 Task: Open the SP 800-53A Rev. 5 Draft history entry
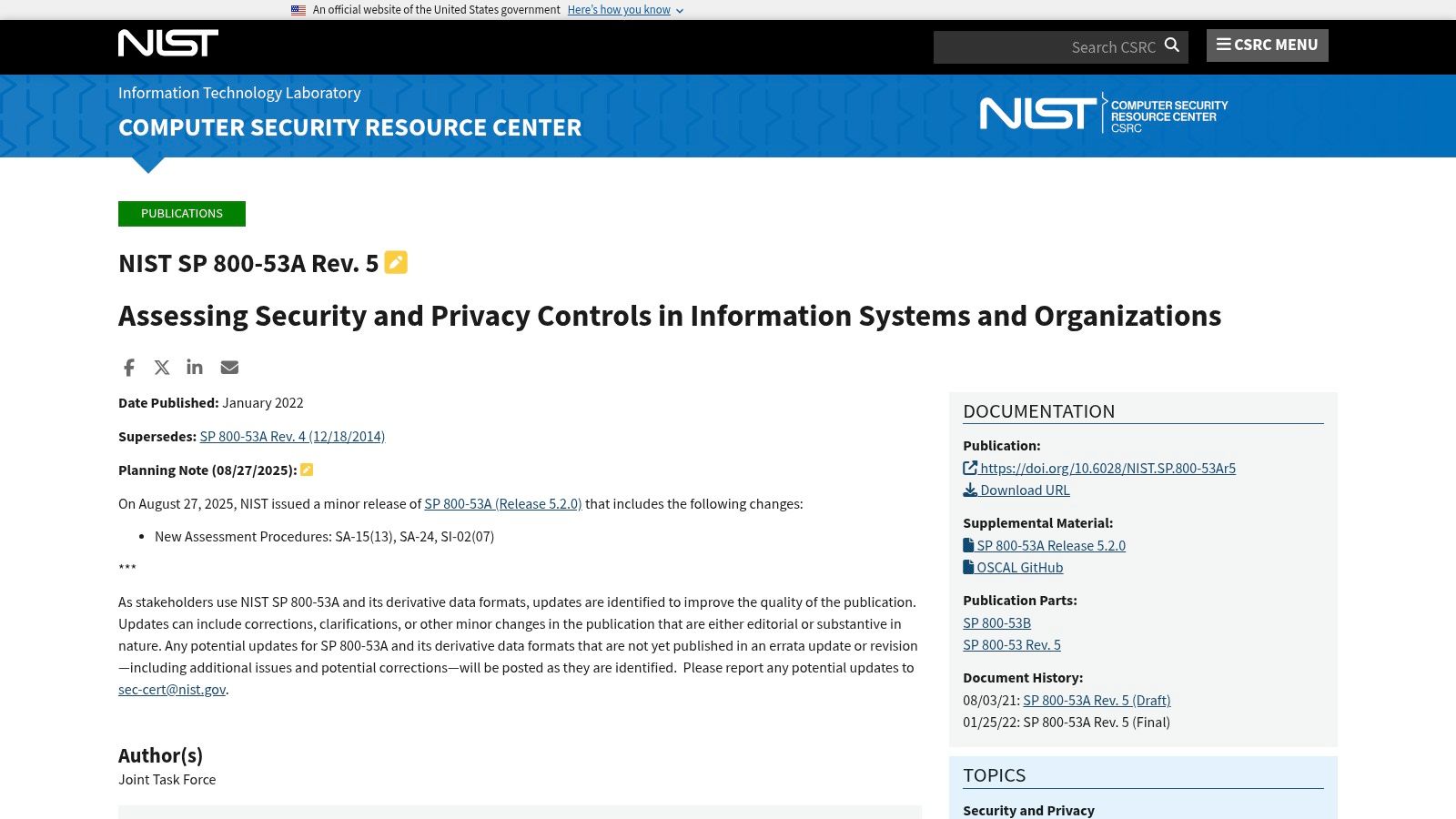(x=1096, y=700)
